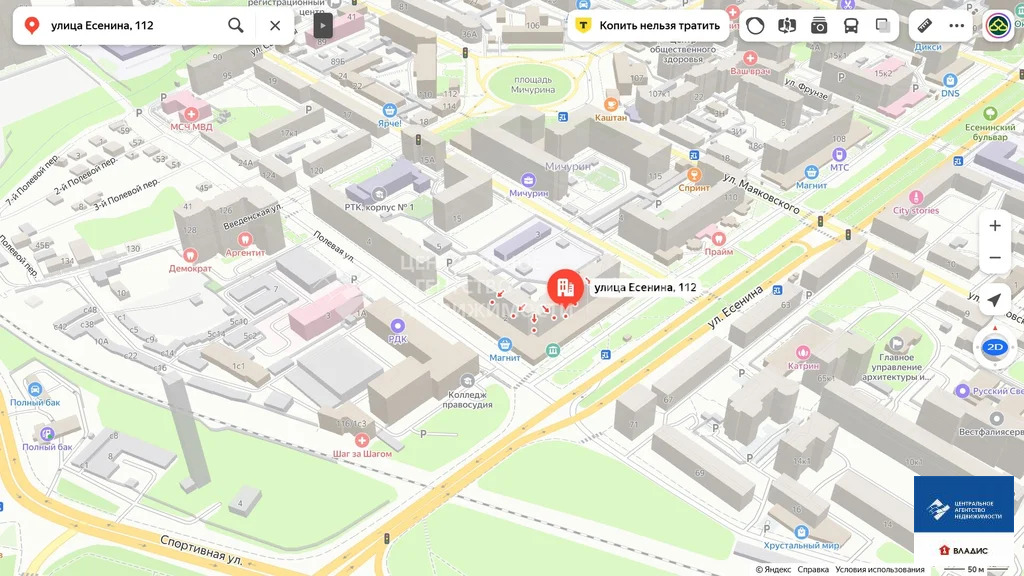Select the Ваш врач clinic marker
The image size is (1024, 576).
pos(750,58)
